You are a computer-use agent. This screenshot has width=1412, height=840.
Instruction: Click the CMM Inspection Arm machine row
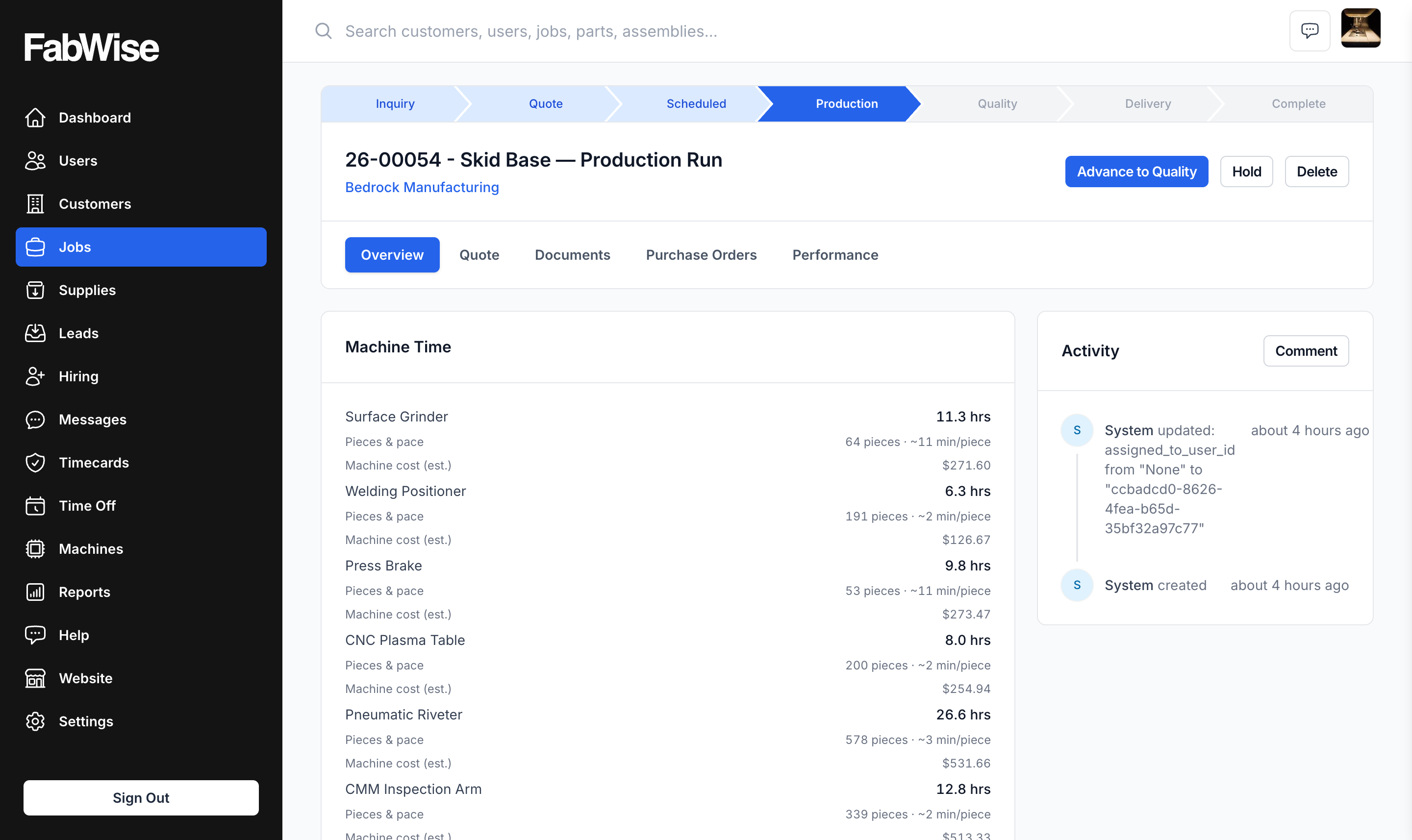point(667,789)
